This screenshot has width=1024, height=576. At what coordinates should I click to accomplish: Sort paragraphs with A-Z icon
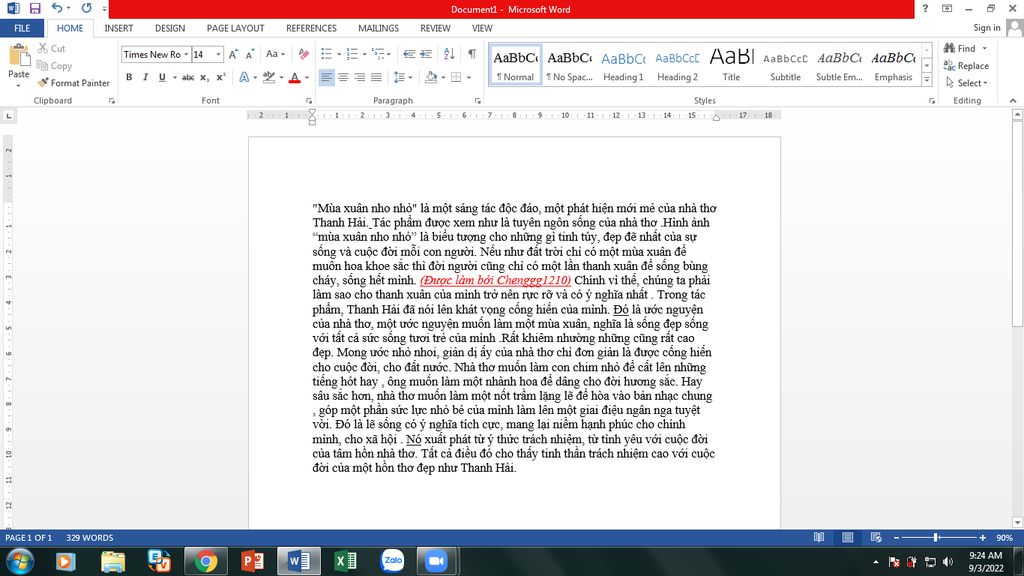449,54
